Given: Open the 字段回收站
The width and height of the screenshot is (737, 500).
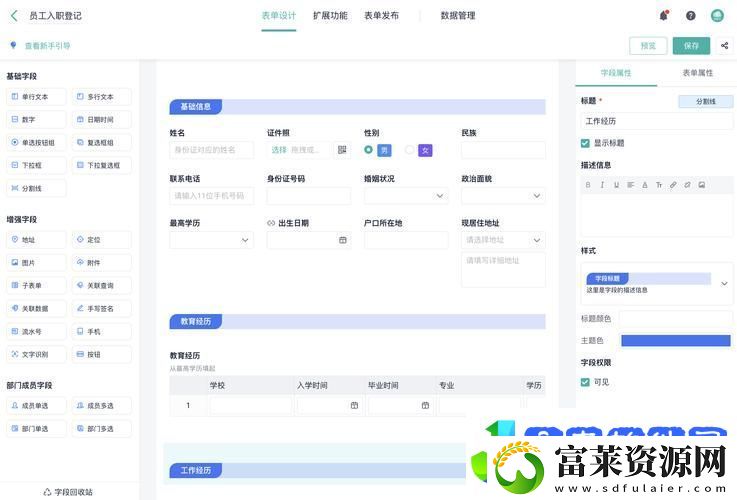Looking at the screenshot, I should click(x=69, y=492).
